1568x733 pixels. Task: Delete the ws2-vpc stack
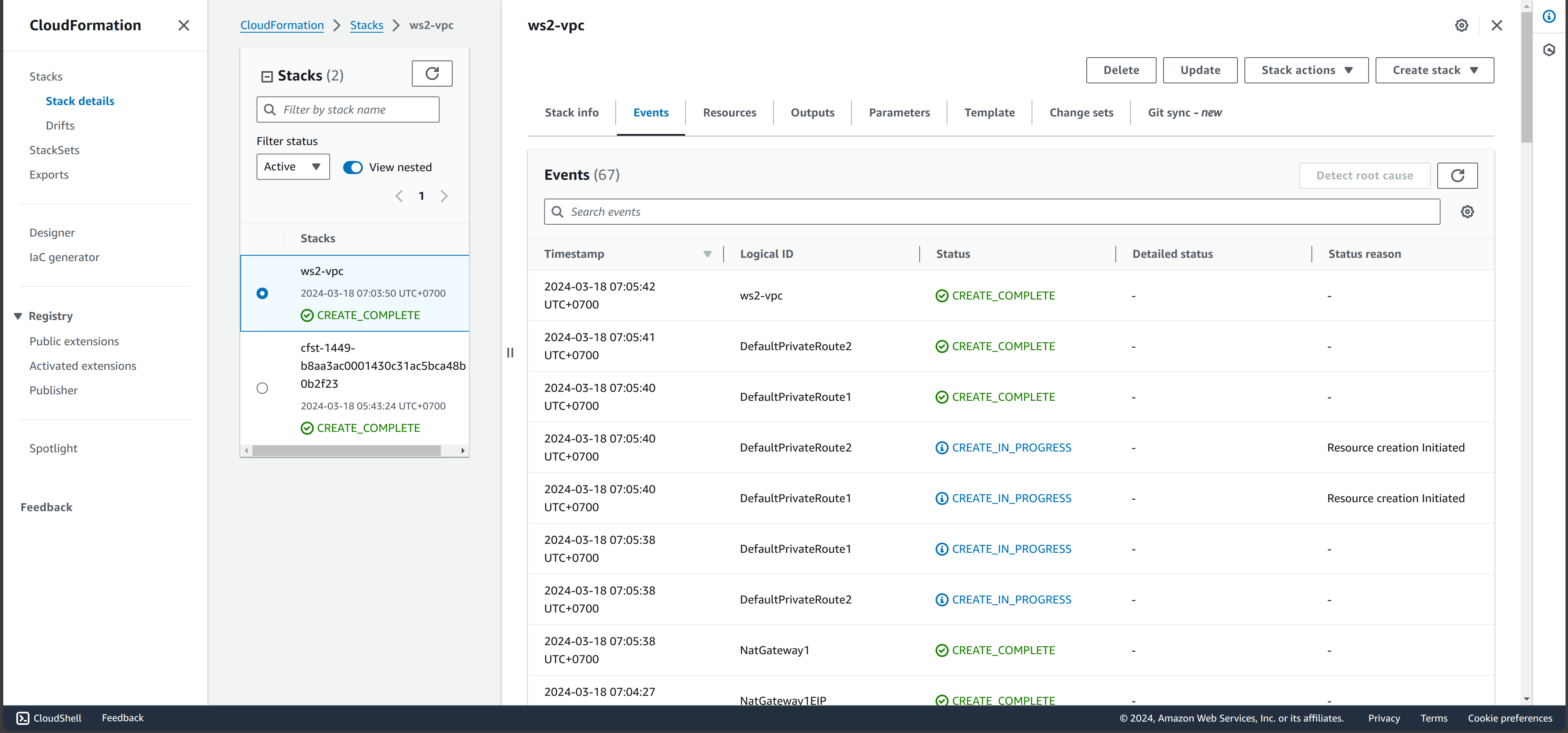tap(1121, 69)
